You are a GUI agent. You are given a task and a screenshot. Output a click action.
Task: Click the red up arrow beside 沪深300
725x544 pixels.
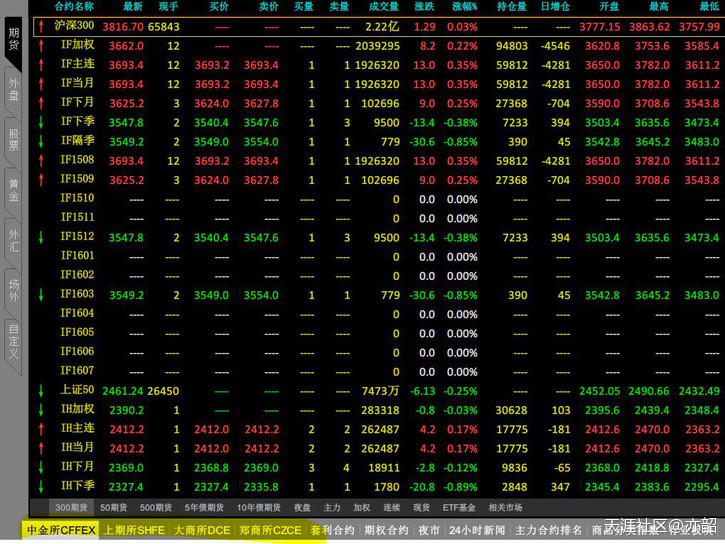(x=41, y=27)
